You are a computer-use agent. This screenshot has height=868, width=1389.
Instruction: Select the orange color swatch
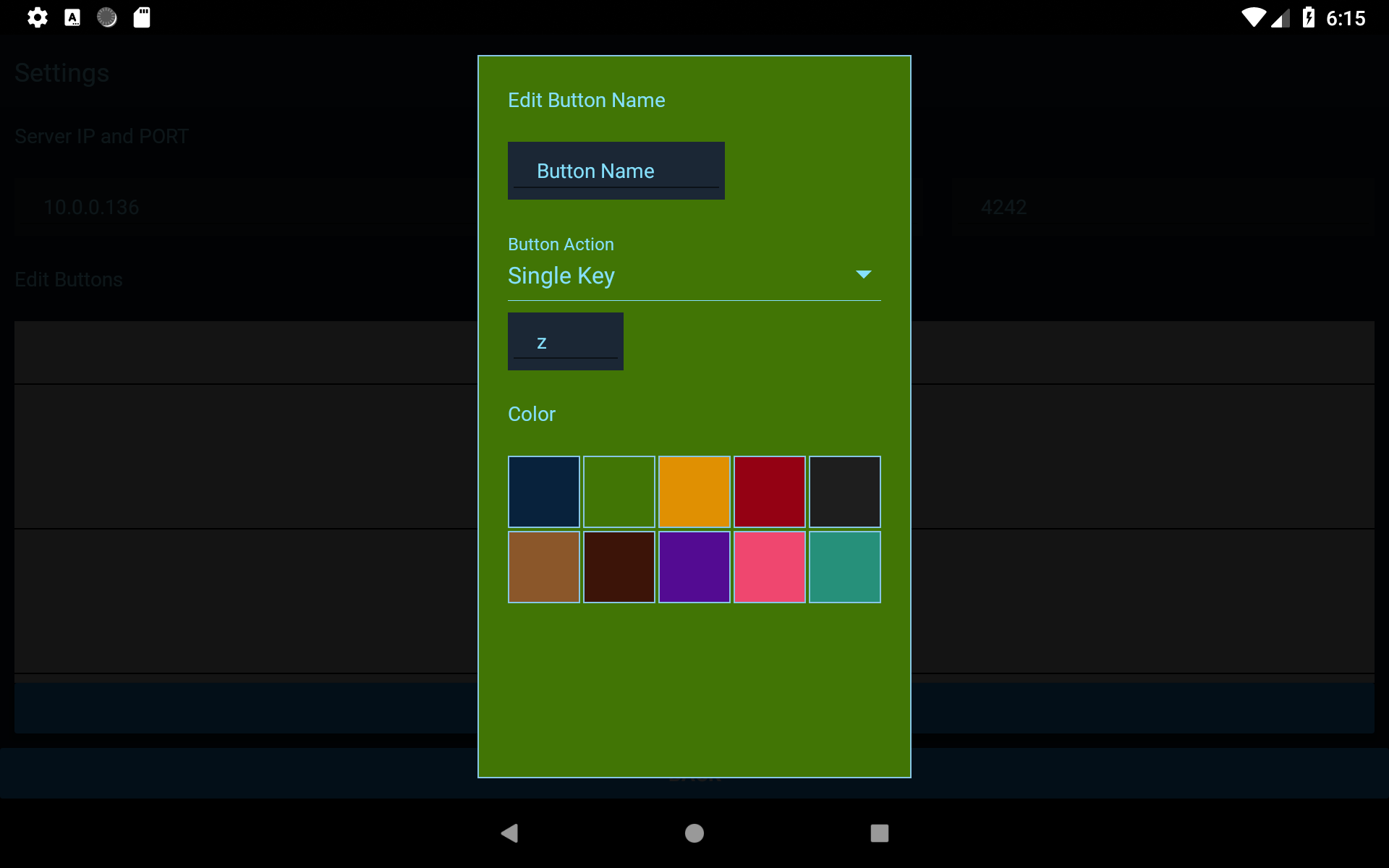tap(694, 491)
